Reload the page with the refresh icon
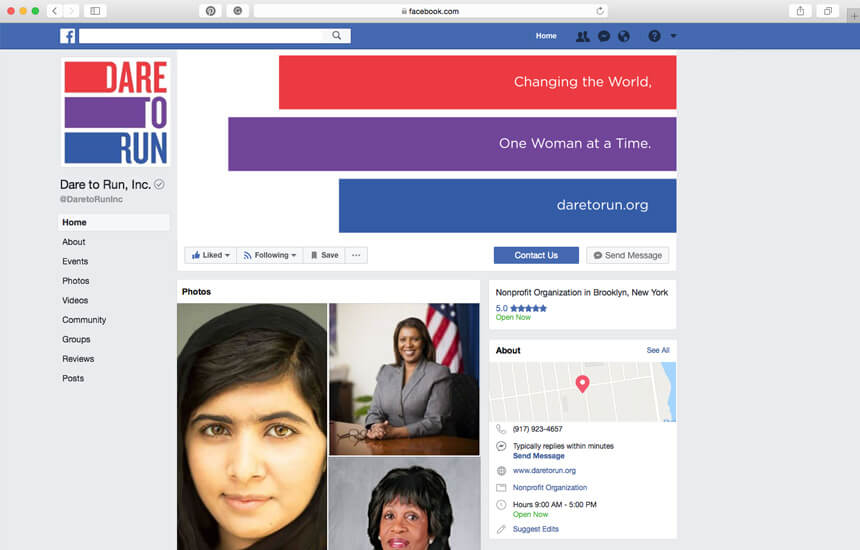The height and width of the screenshot is (550, 860). pyautogui.click(x=600, y=11)
